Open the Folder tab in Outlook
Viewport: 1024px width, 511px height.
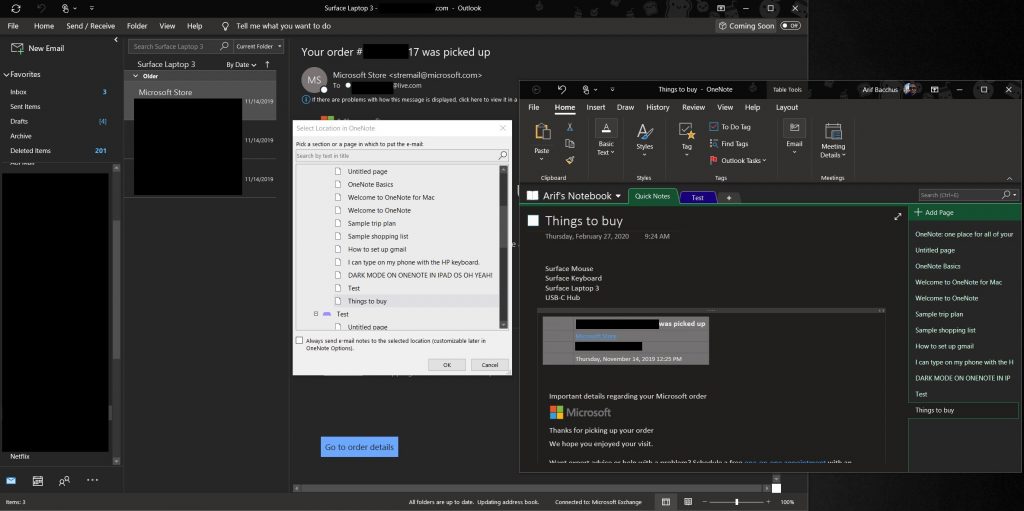pos(137,26)
